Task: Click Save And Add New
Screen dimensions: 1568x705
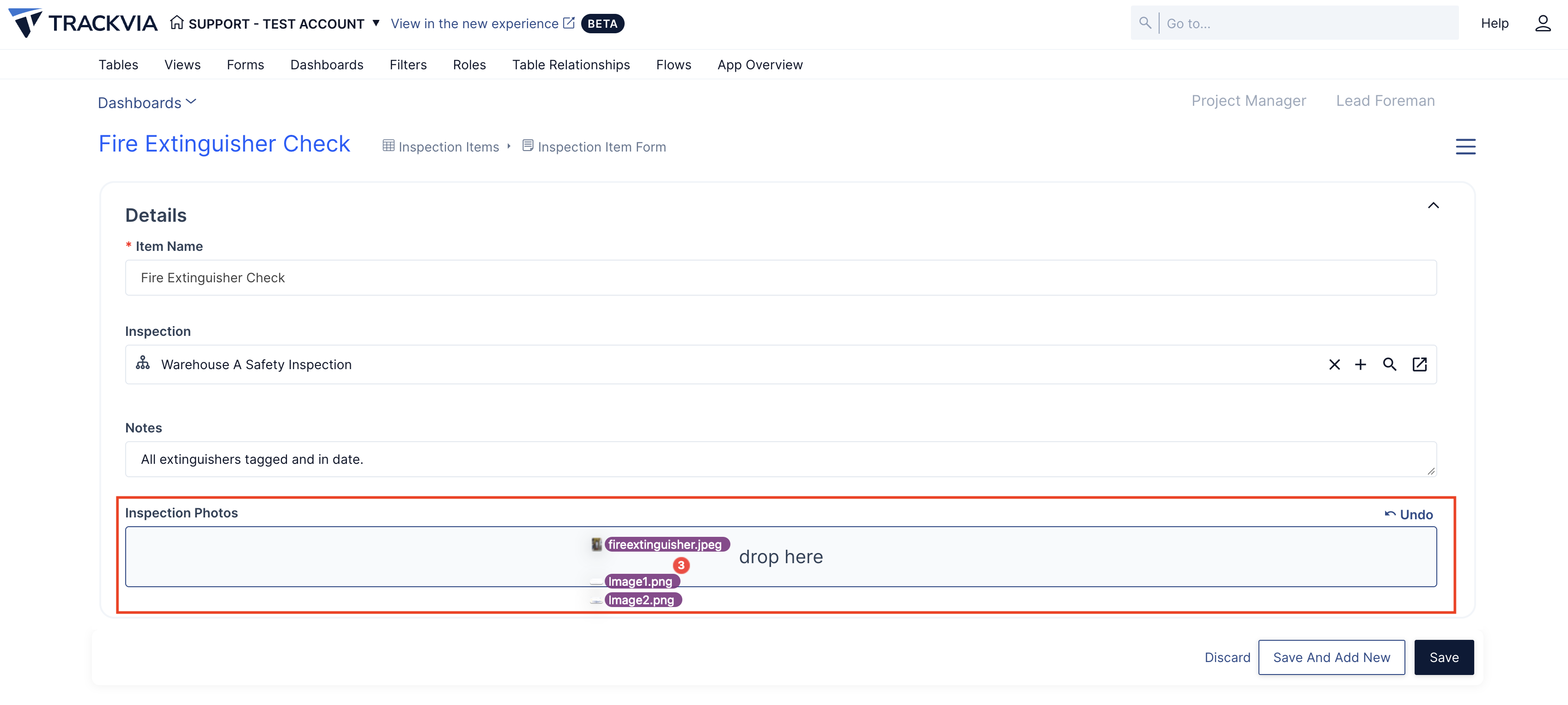Action: 1331,657
